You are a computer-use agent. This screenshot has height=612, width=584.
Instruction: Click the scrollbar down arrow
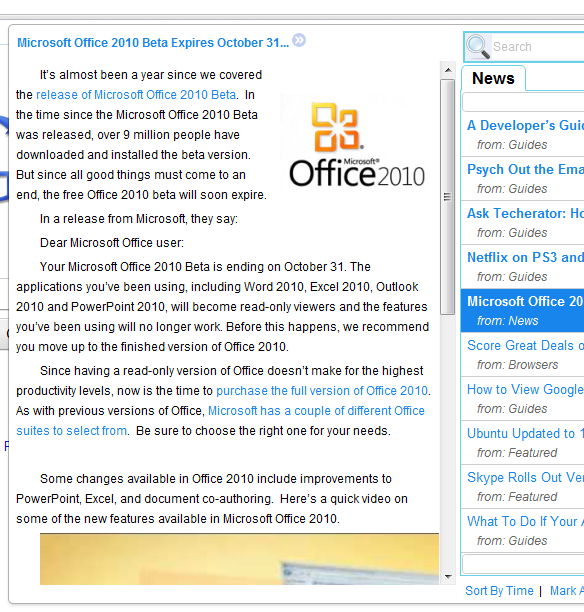pos(448,576)
